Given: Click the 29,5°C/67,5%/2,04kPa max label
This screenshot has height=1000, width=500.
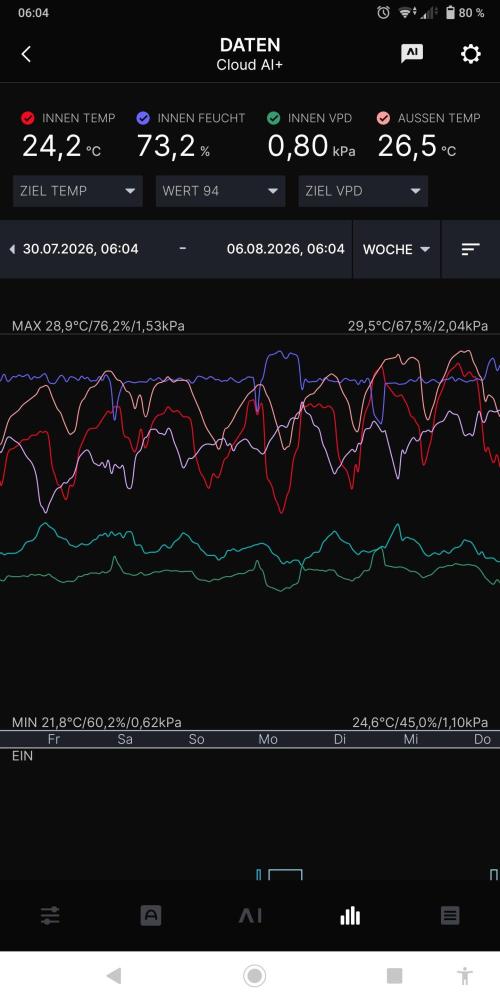Looking at the screenshot, I should (x=418, y=326).
